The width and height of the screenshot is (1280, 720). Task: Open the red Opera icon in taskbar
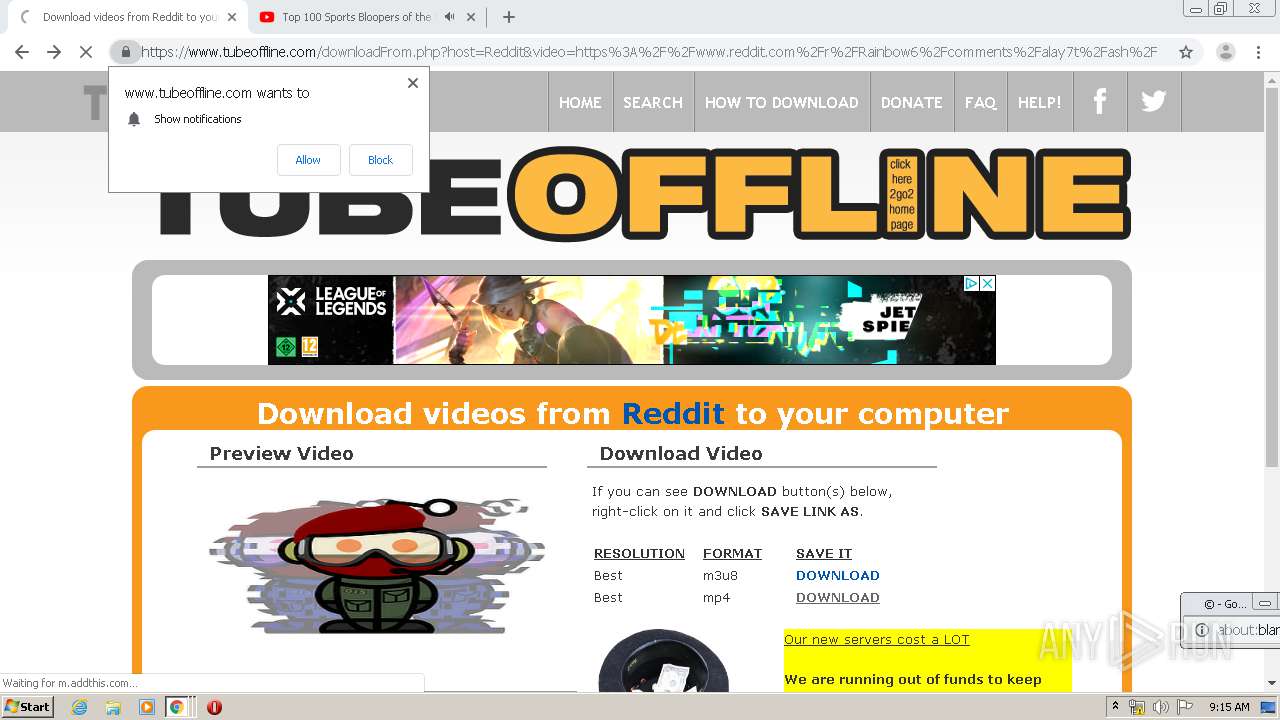(214, 707)
